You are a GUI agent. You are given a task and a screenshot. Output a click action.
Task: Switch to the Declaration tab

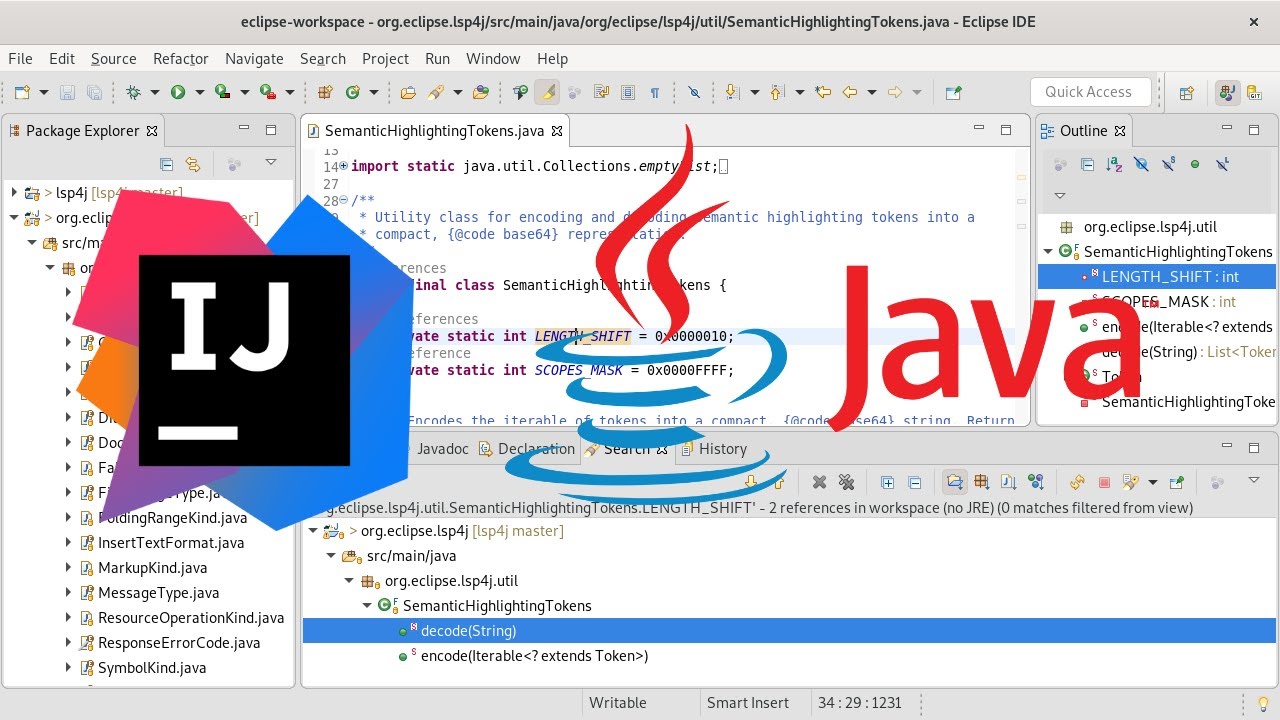click(527, 449)
